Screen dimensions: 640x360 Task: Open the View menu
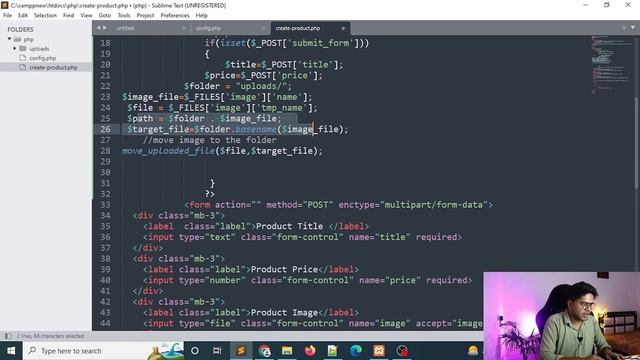86,15
